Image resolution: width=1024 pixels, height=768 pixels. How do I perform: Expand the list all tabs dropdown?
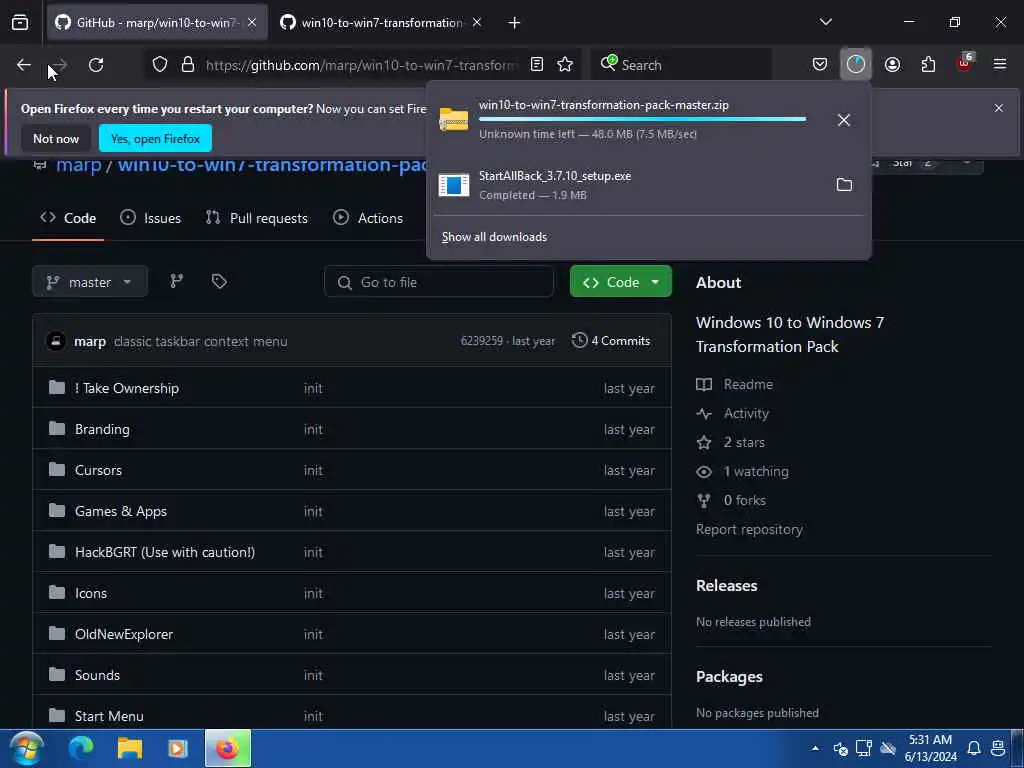tap(825, 23)
